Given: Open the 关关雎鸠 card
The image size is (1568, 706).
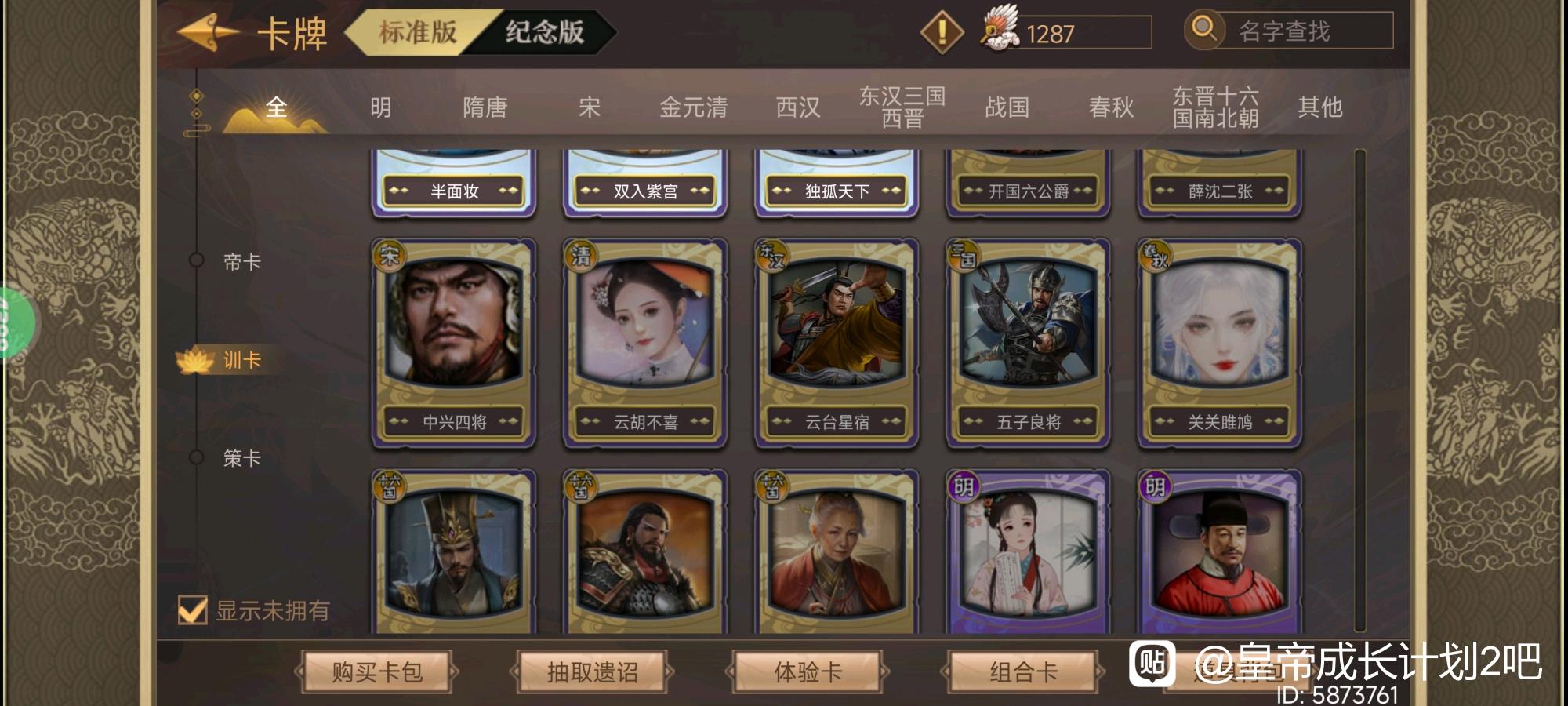Looking at the screenshot, I should [x=1220, y=344].
